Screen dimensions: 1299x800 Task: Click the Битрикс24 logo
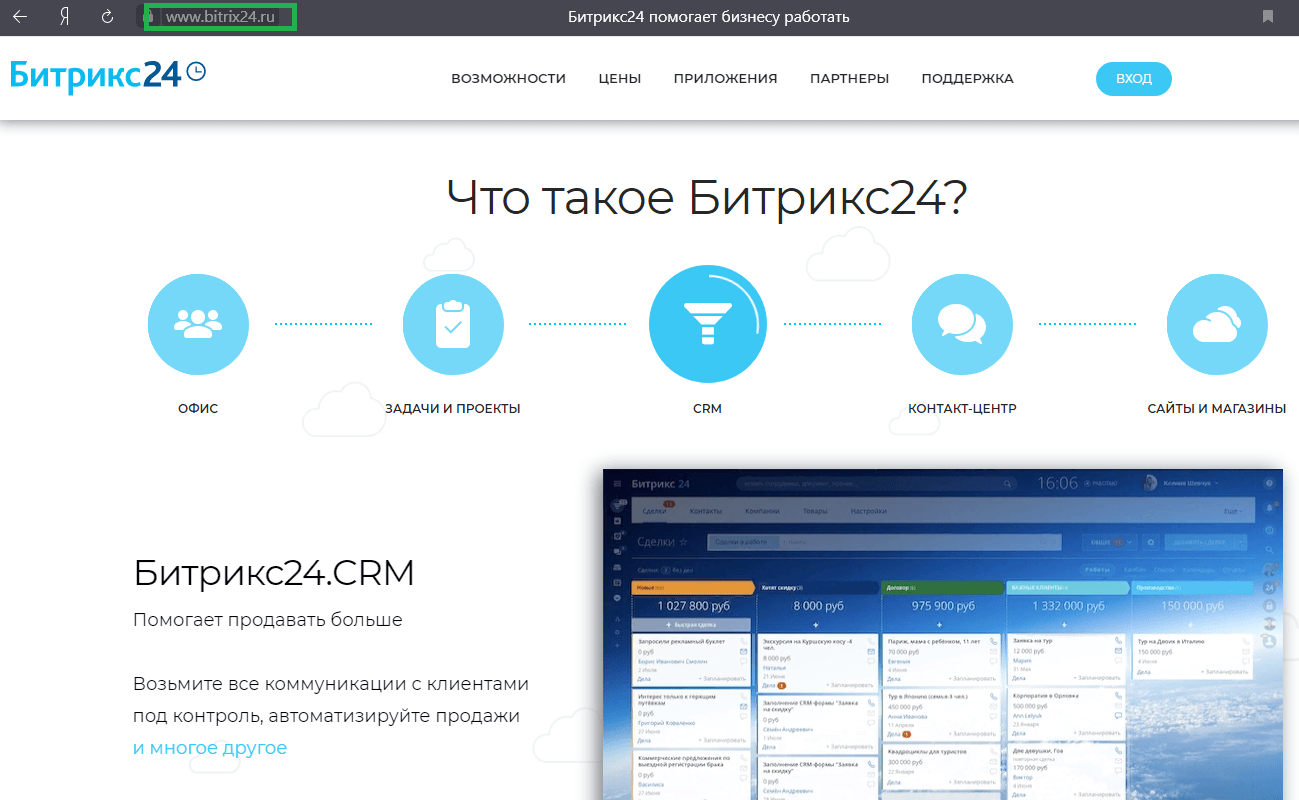click(107, 76)
